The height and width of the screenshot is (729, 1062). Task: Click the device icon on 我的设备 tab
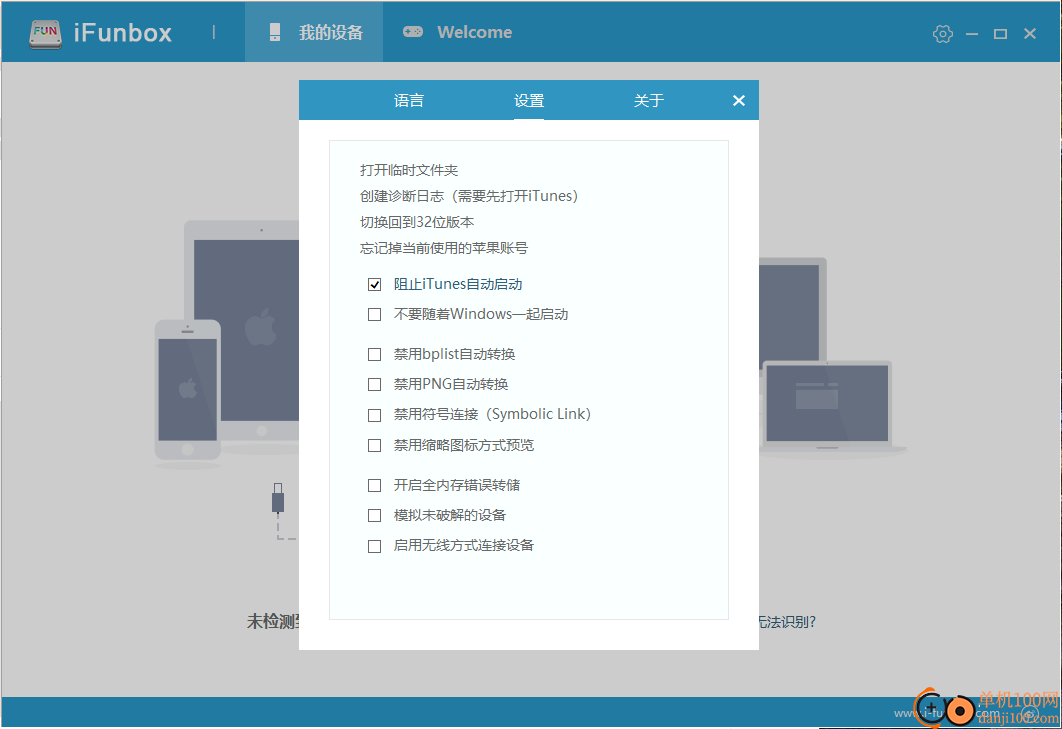(x=274, y=32)
